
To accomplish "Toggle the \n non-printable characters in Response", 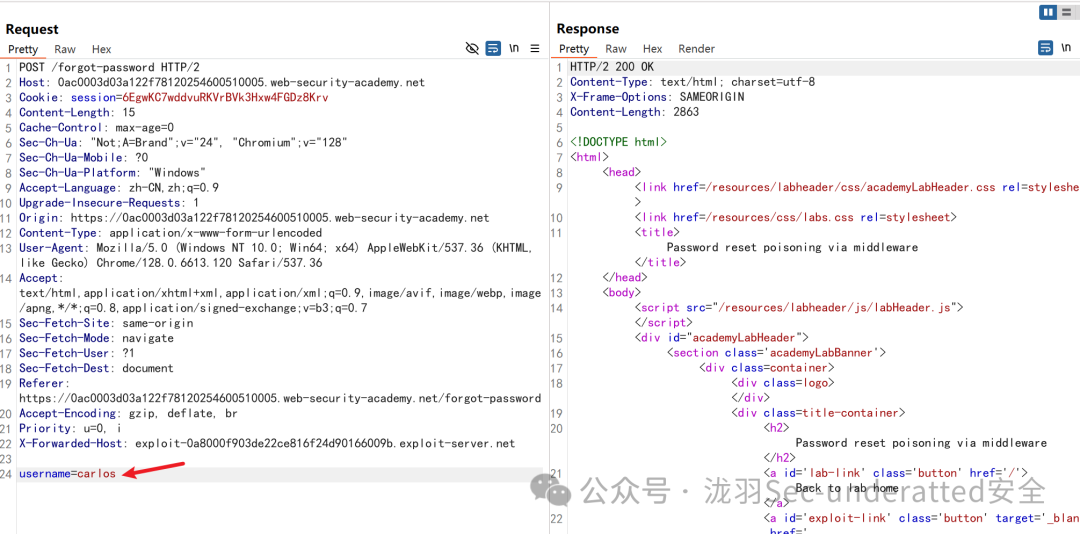I will [x=1066, y=48].
